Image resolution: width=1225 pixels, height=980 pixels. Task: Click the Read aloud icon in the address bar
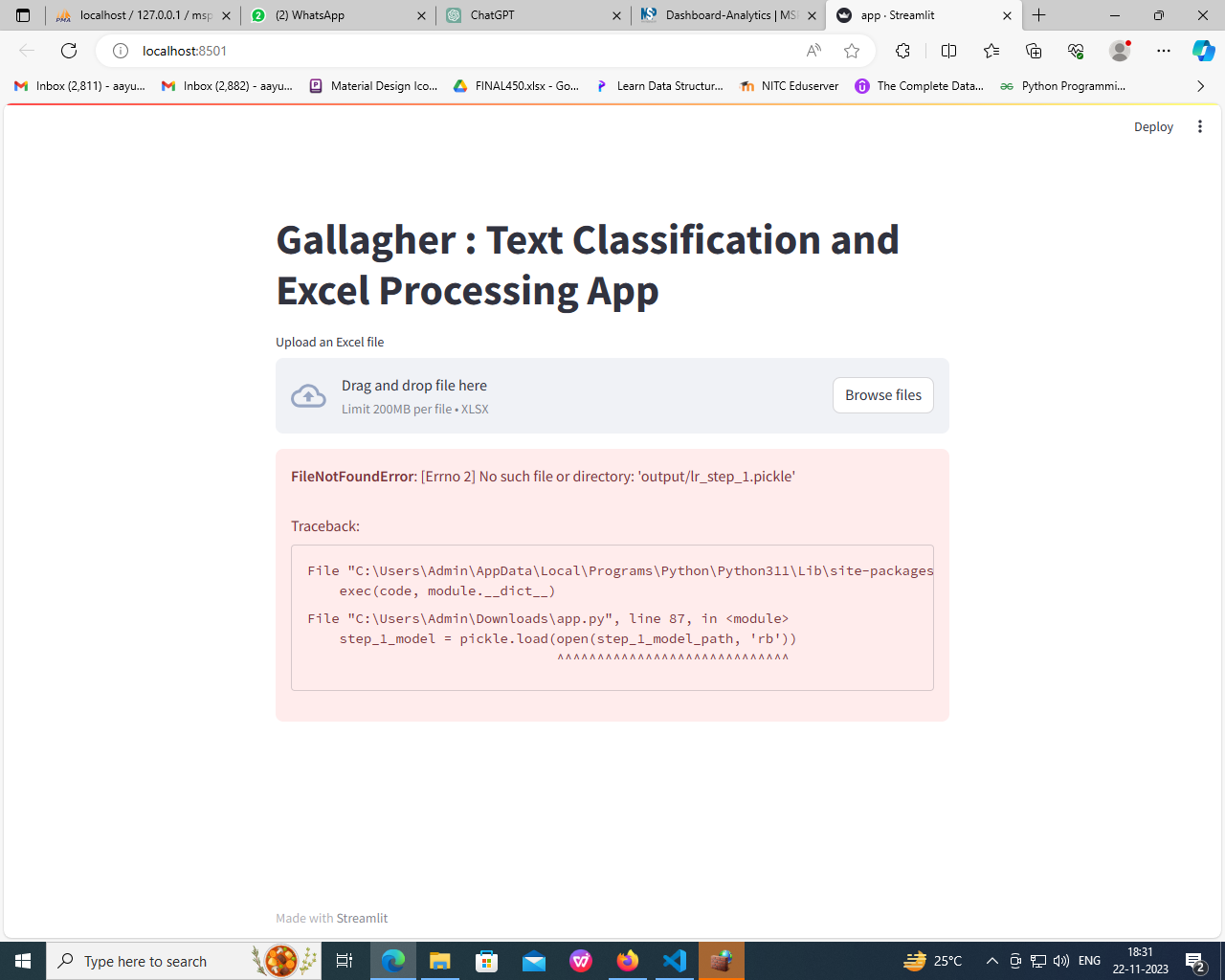813,51
